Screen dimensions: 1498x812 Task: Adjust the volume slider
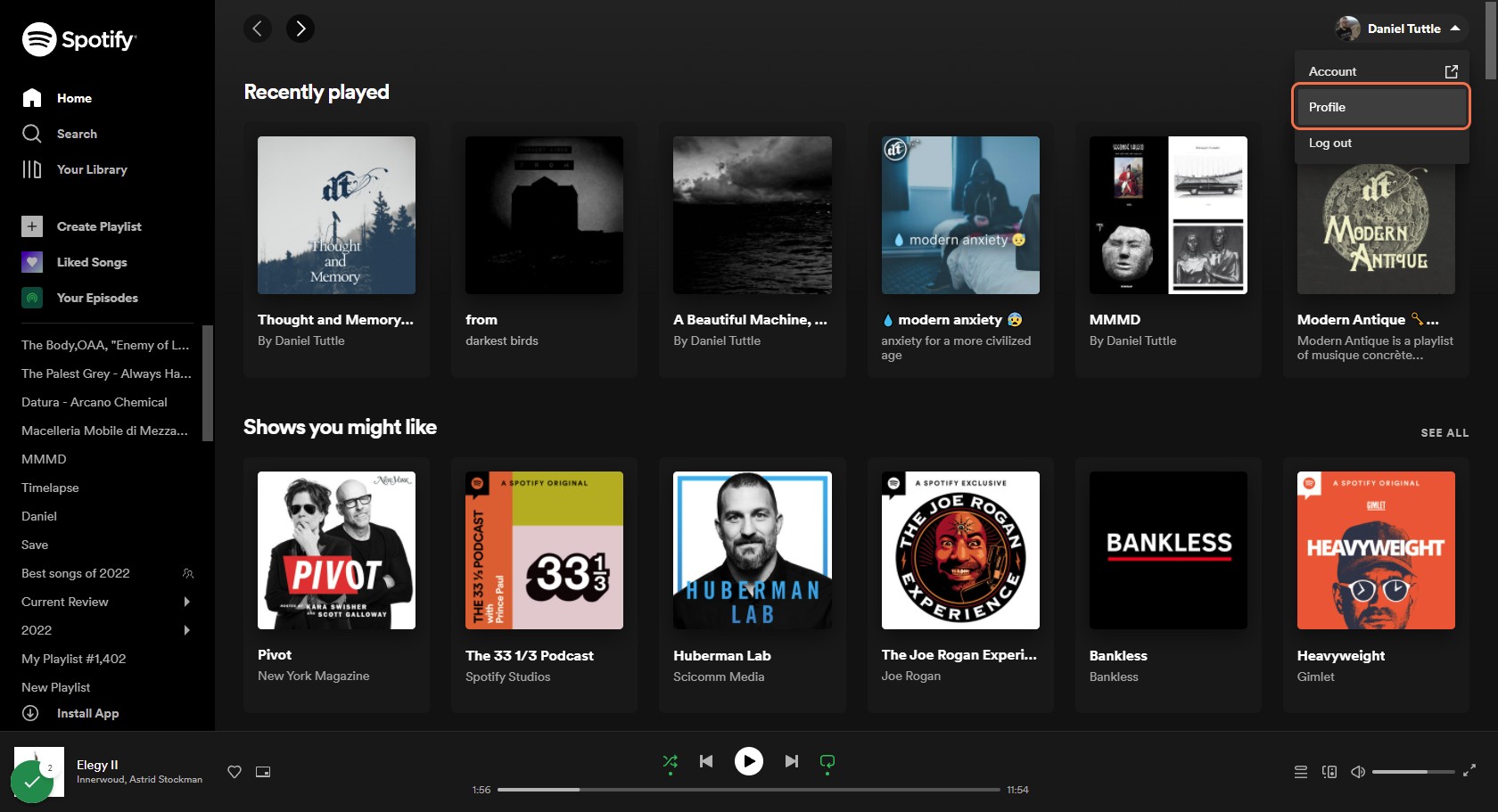(x=1412, y=772)
